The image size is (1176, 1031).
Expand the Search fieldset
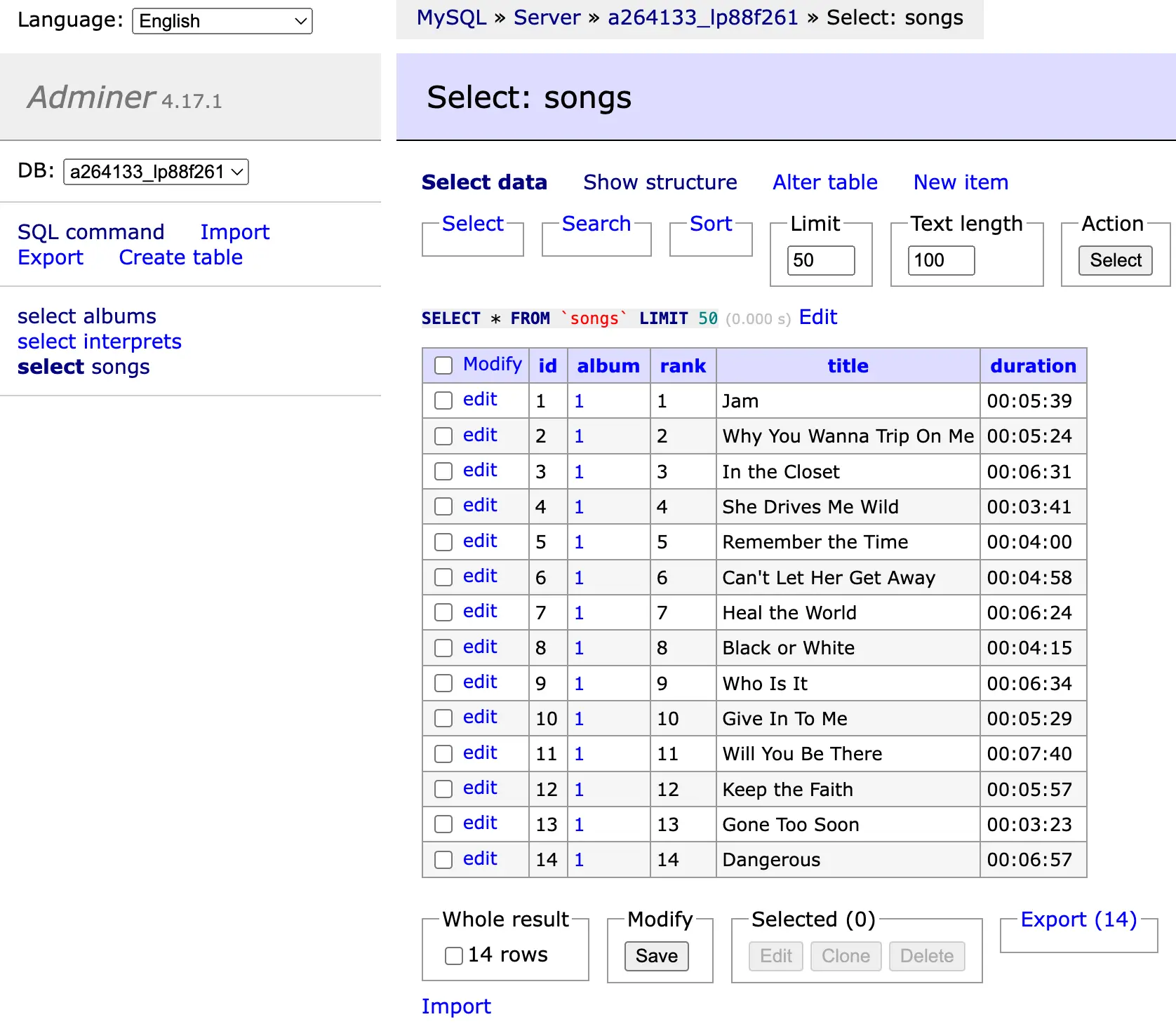tap(596, 224)
